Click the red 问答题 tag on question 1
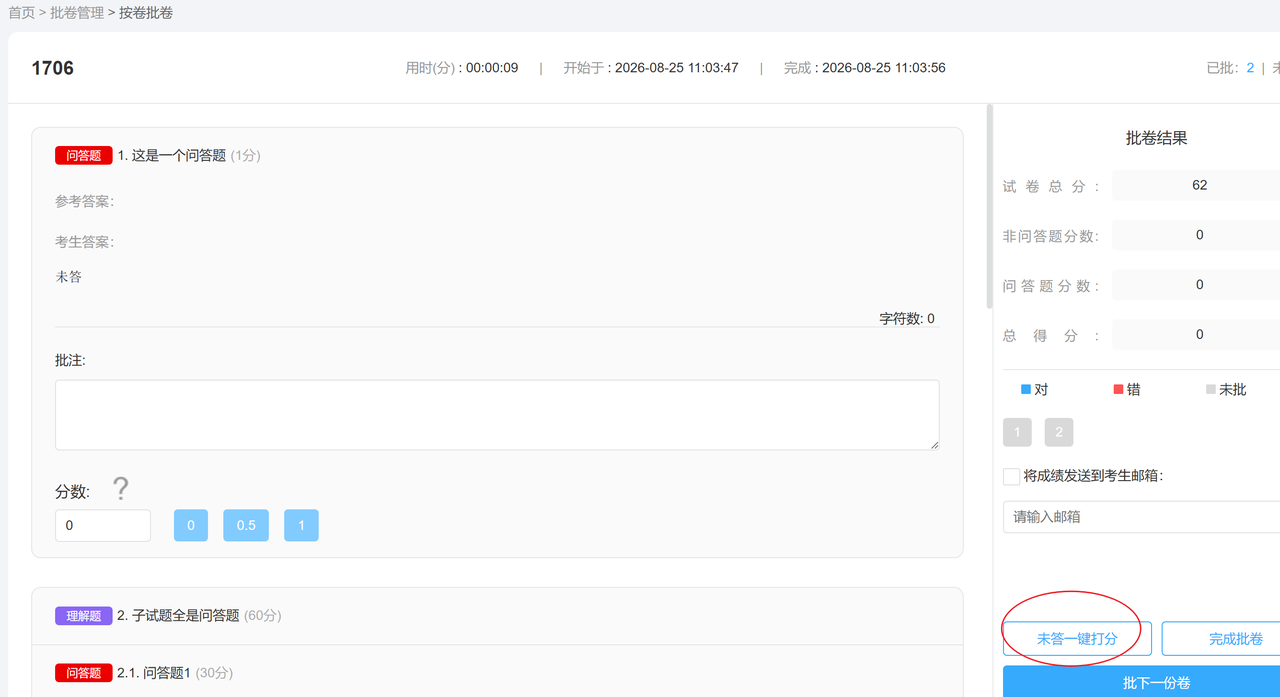Image resolution: width=1280 pixels, height=697 pixels. [x=84, y=155]
